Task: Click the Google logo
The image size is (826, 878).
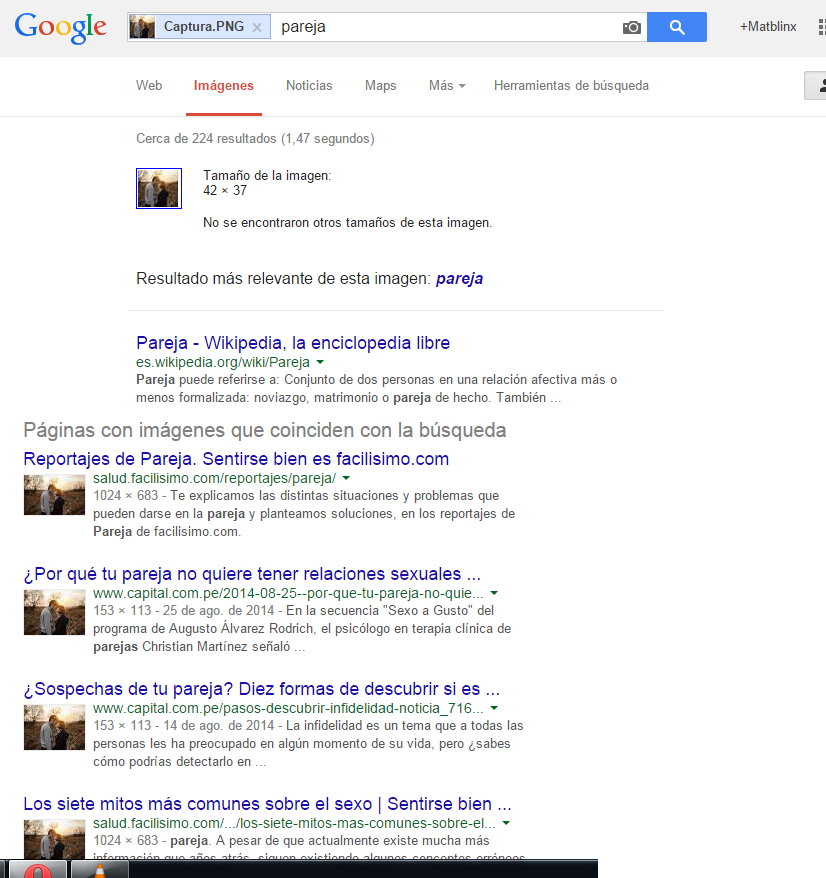Action: tap(60, 27)
